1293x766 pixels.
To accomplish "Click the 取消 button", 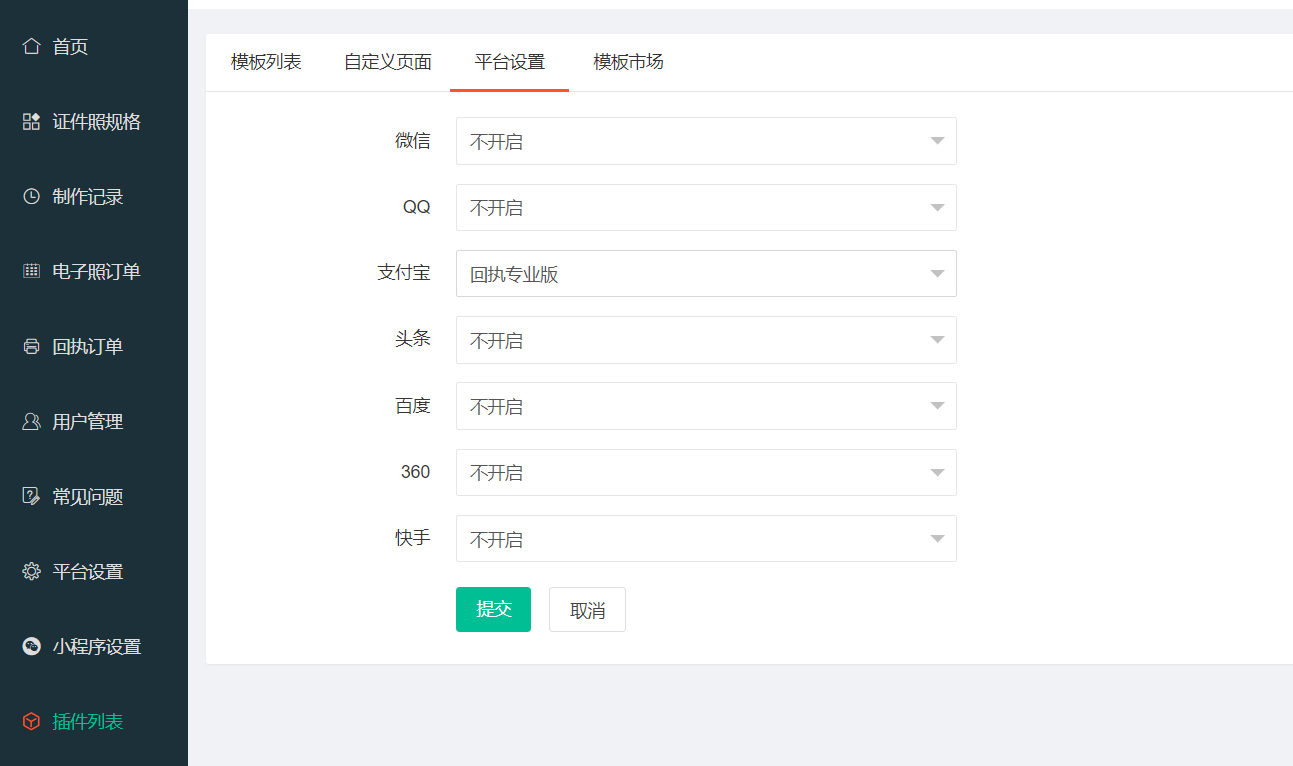I will click(587, 610).
